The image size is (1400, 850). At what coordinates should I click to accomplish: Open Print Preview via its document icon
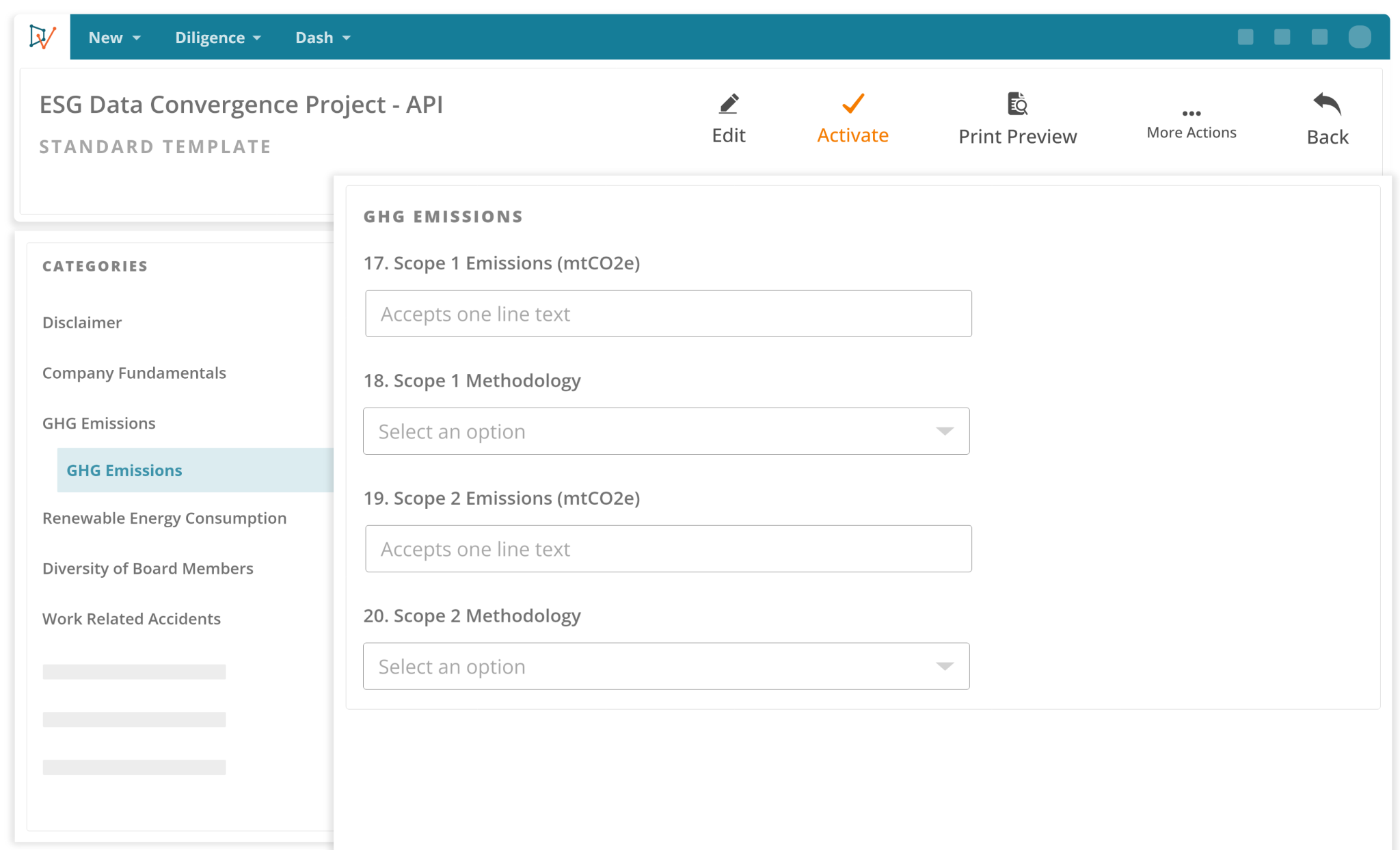[1018, 104]
